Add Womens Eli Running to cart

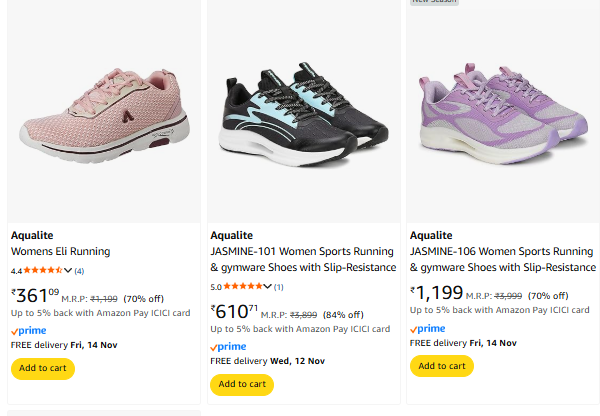[42, 368]
